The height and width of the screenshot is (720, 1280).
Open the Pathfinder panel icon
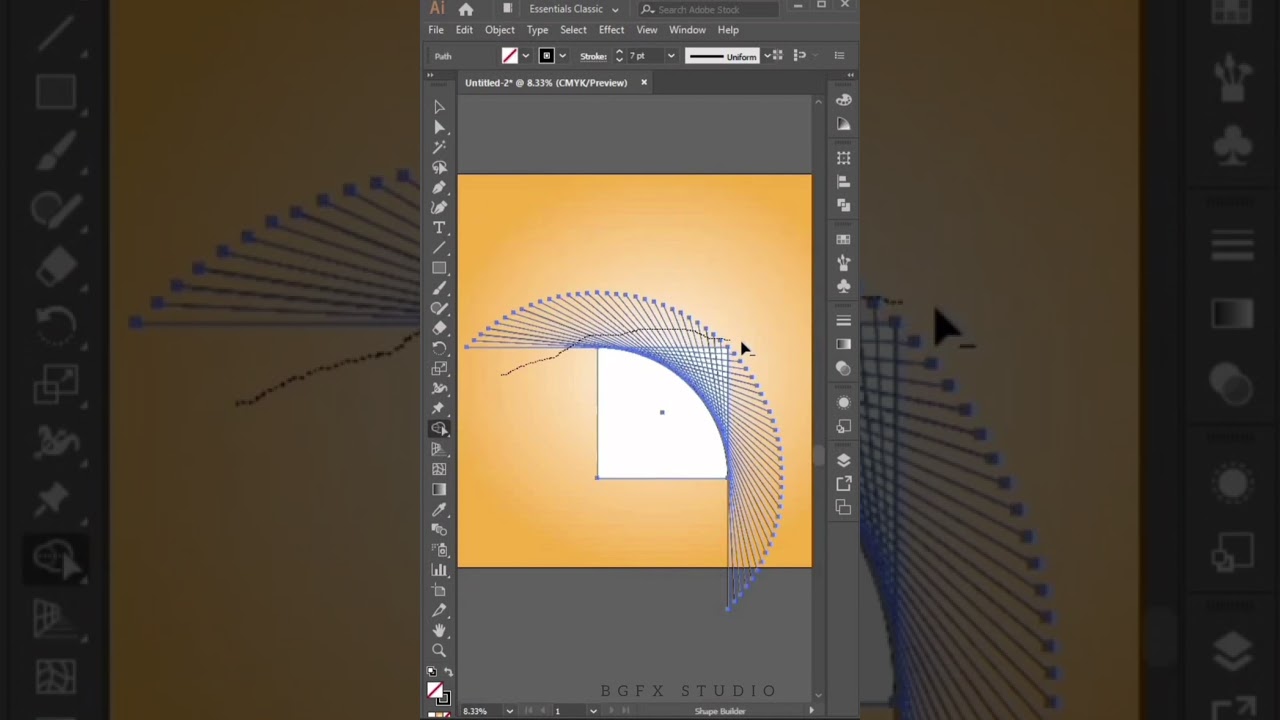click(x=844, y=205)
